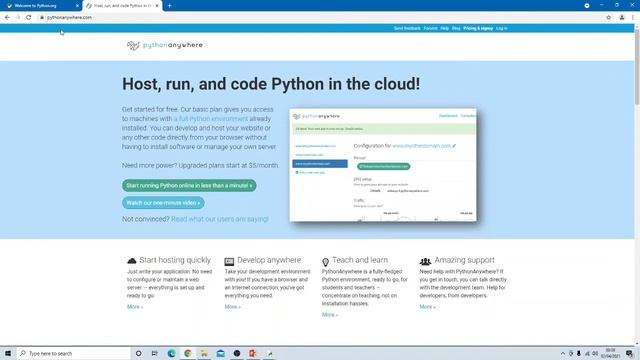
Task: Reload the pythonanywhere.com page
Action: pyautogui.click(x=29, y=18)
